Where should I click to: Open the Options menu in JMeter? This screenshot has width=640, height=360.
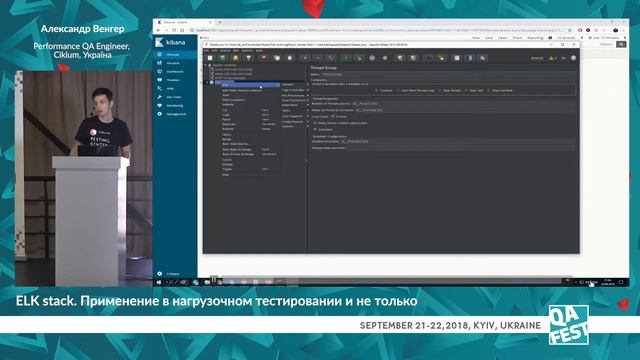[x=247, y=51]
